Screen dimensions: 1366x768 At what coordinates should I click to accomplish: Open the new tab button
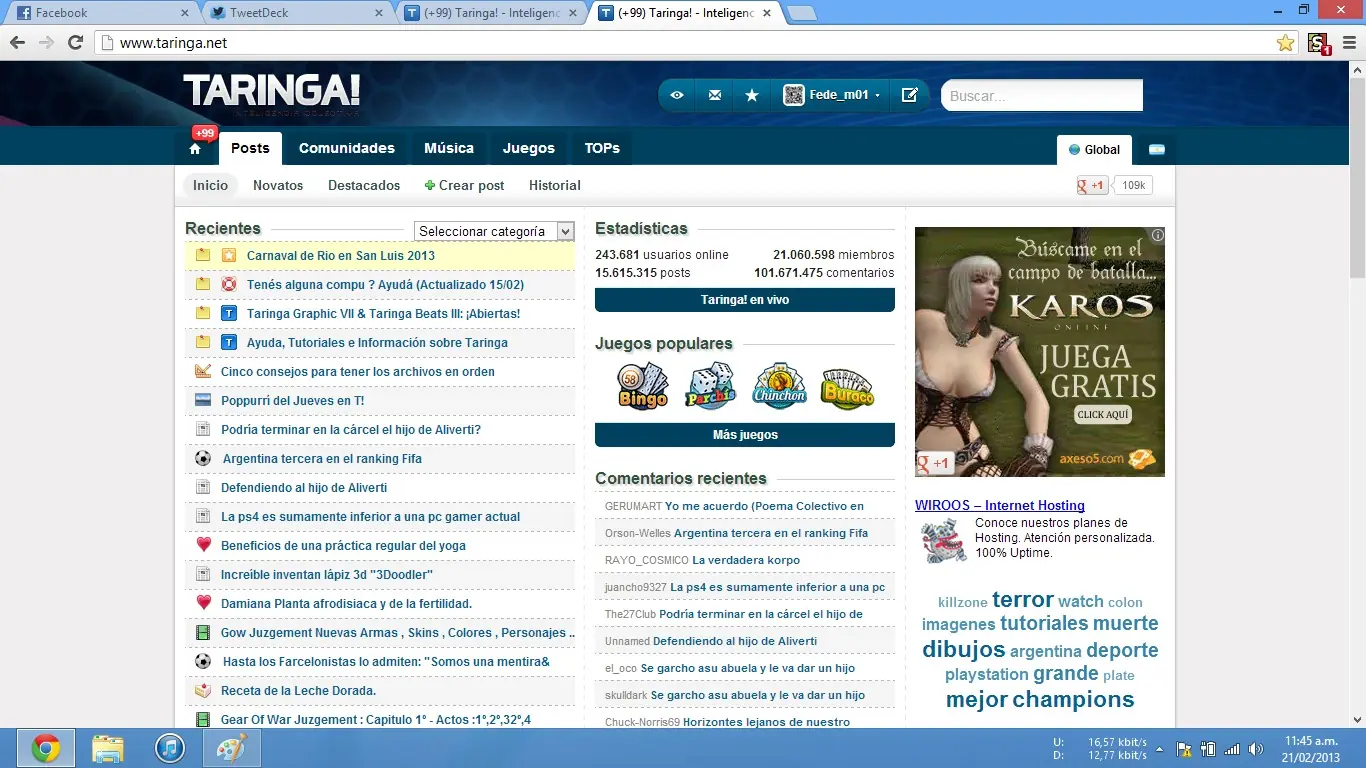(x=801, y=14)
